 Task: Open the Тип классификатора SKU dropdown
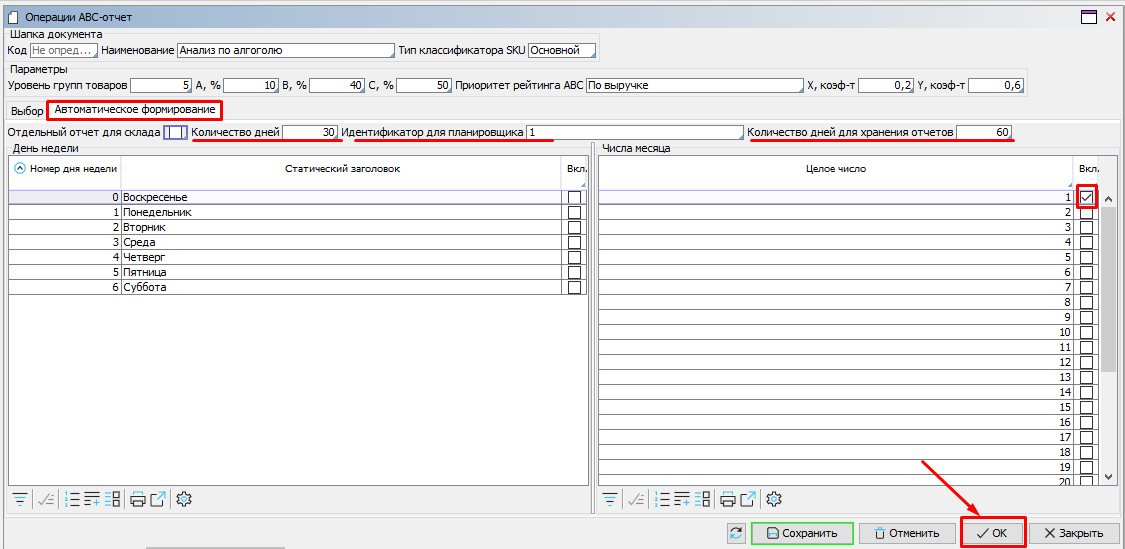click(x=562, y=50)
